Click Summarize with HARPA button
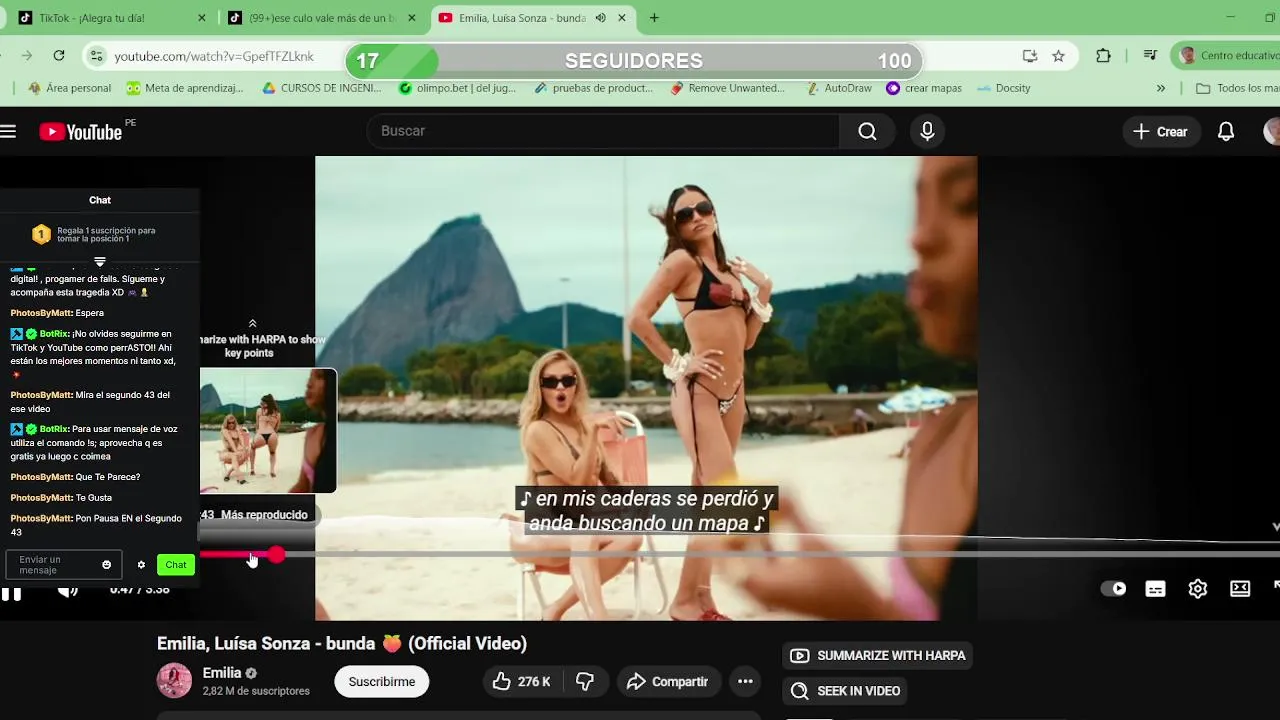The width and height of the screenshot is (1280, 720). pos(877,656)
